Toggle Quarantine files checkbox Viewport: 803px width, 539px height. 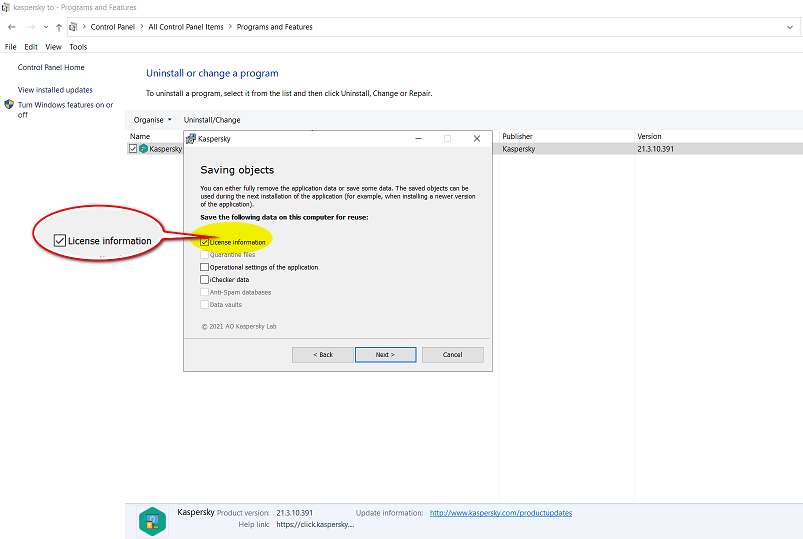pyautogui.click(x=204, y=255)
